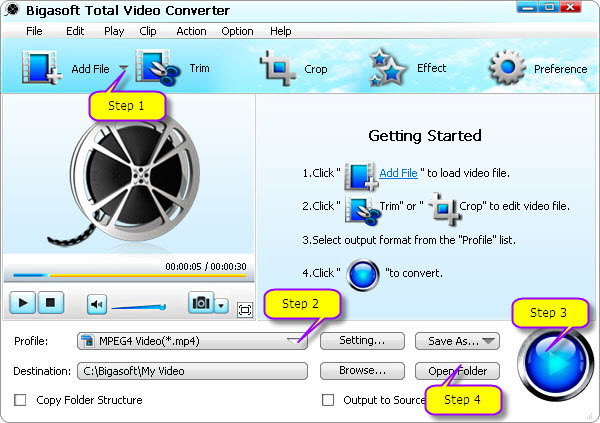The width and height of the screenshot is (600, 423).
Task: Click the Getting Started heading
Action: click(x=424, y=136)
